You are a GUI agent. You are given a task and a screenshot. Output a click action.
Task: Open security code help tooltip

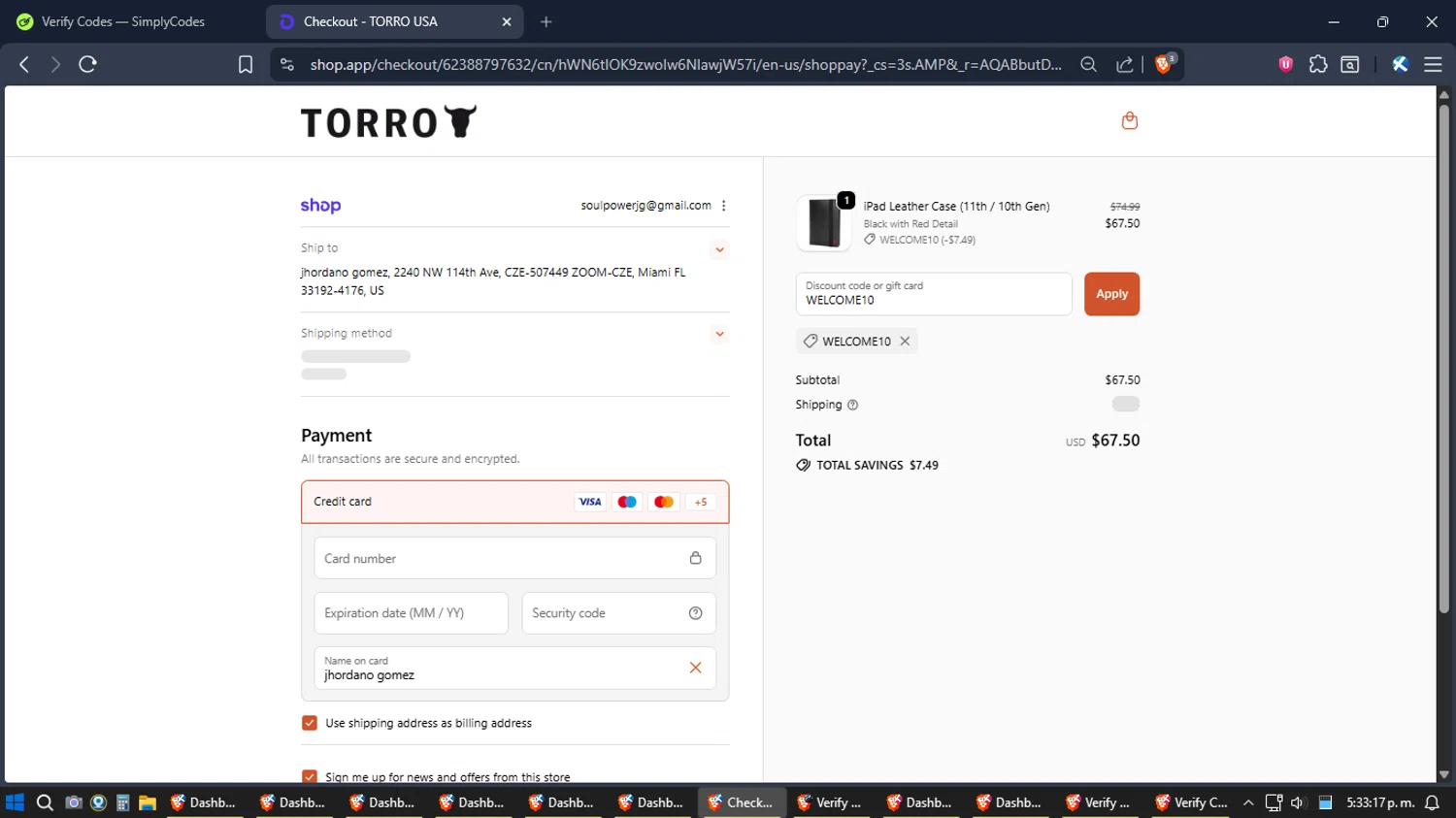pos(695,613)
